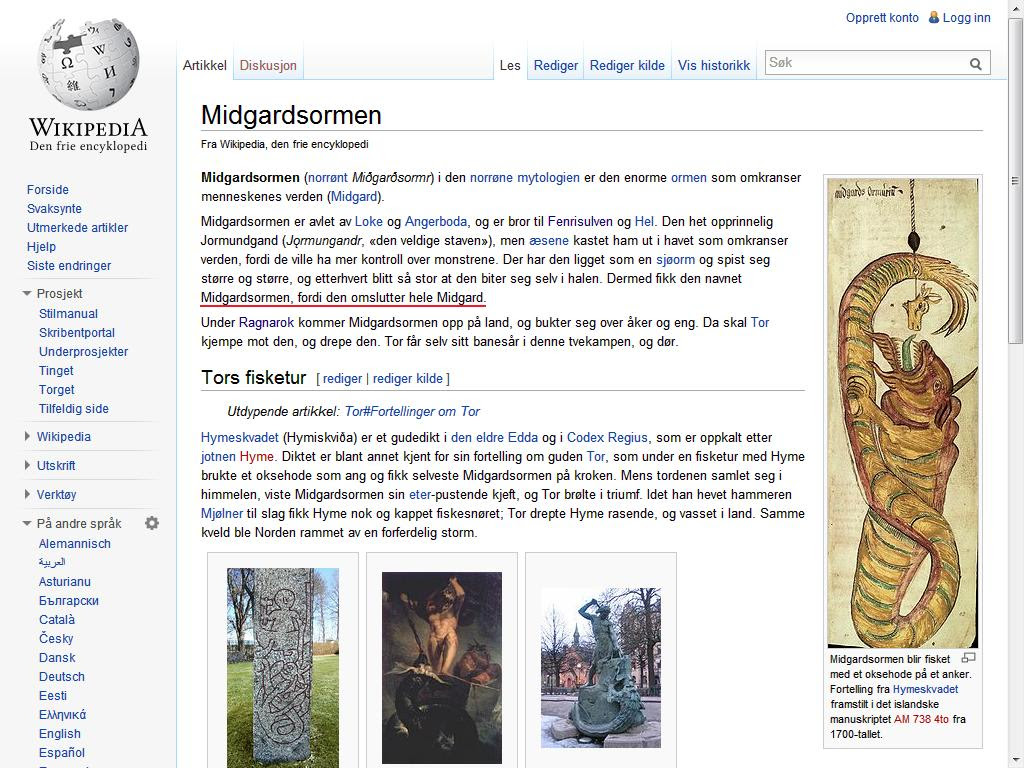Expand the Wikipedia sidebar section
The width and height of the screenshot is (1024, 768).
coord(27,436)
